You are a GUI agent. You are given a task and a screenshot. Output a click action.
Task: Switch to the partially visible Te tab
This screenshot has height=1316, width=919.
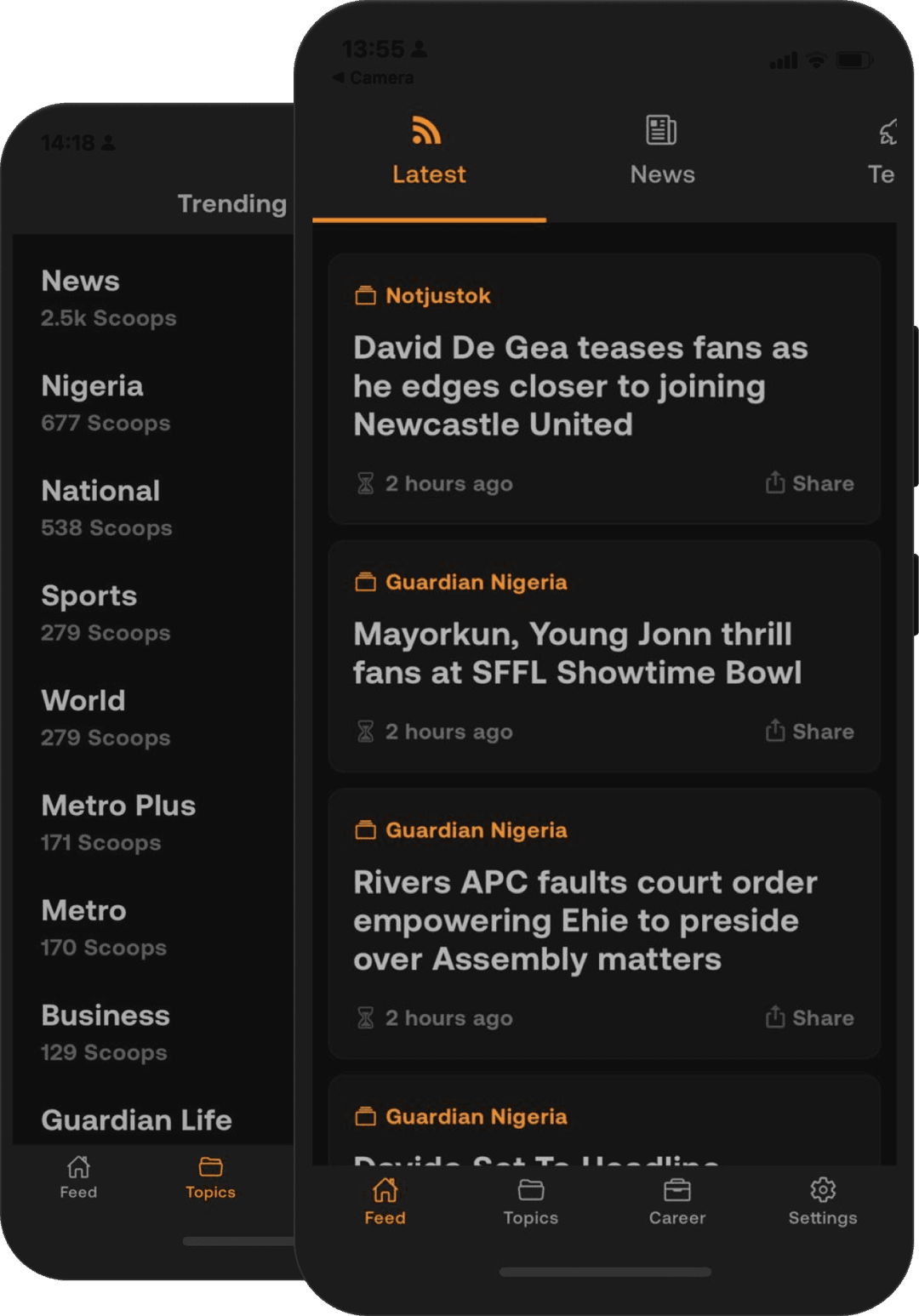(881, 174)
